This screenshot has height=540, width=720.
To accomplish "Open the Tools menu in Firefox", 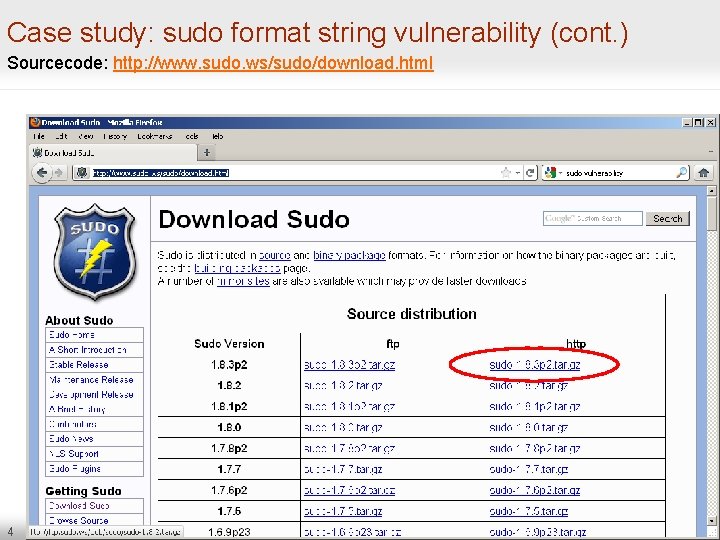I will 192,136.
